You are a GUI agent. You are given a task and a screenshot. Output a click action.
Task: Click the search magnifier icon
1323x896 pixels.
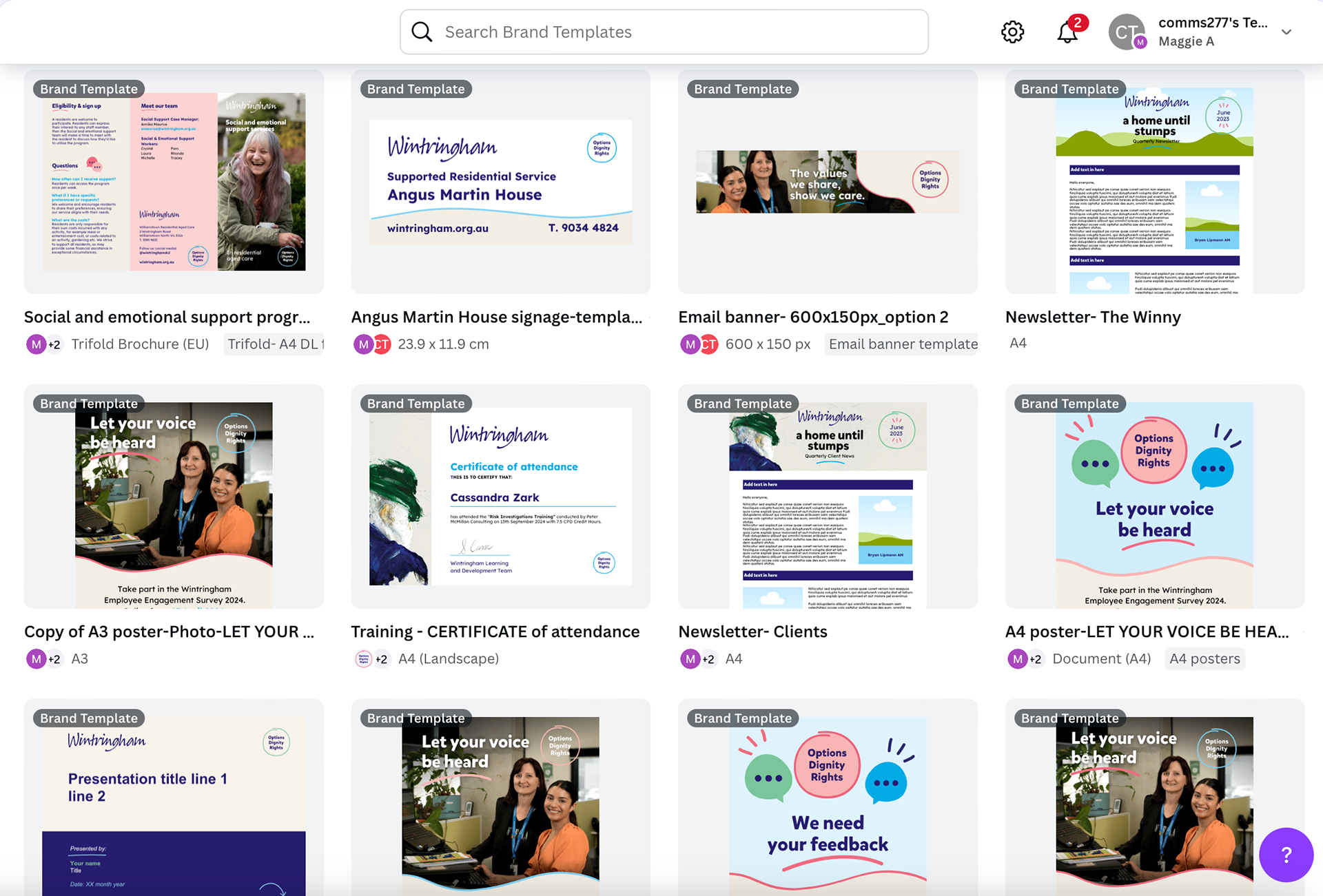[x=422, y=32]
